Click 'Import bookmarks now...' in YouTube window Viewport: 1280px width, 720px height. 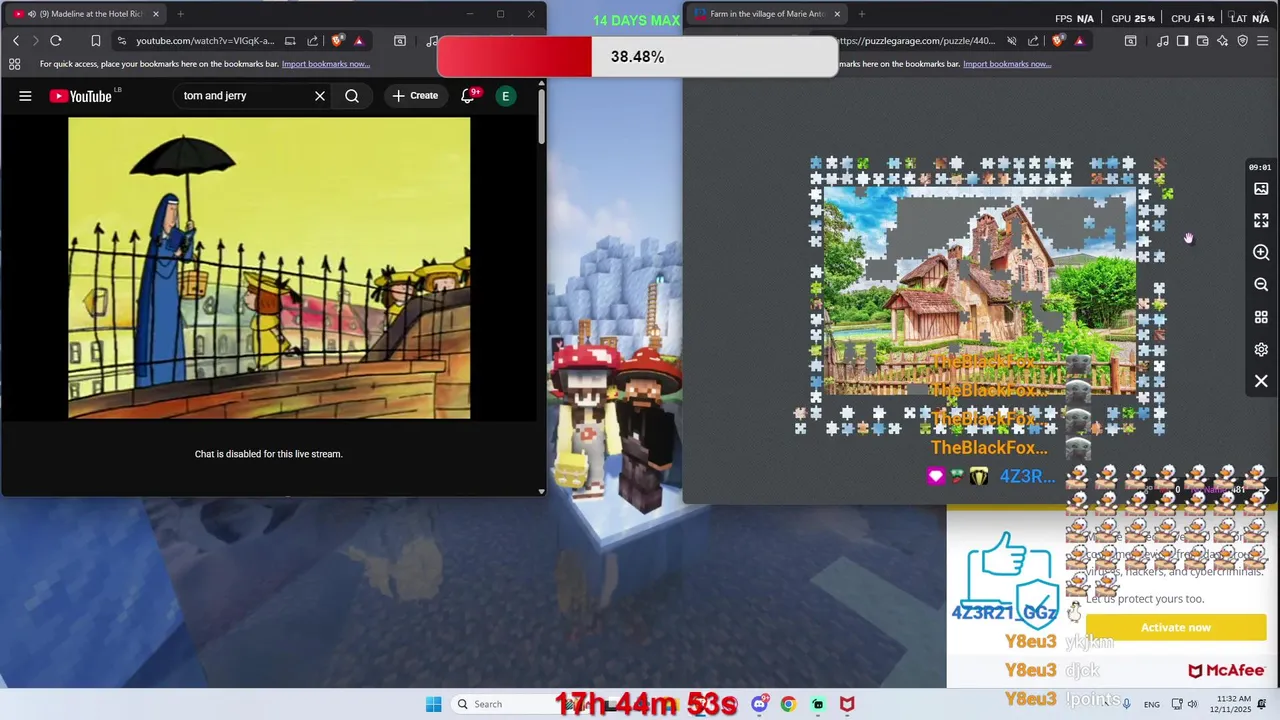pos(326,64)
